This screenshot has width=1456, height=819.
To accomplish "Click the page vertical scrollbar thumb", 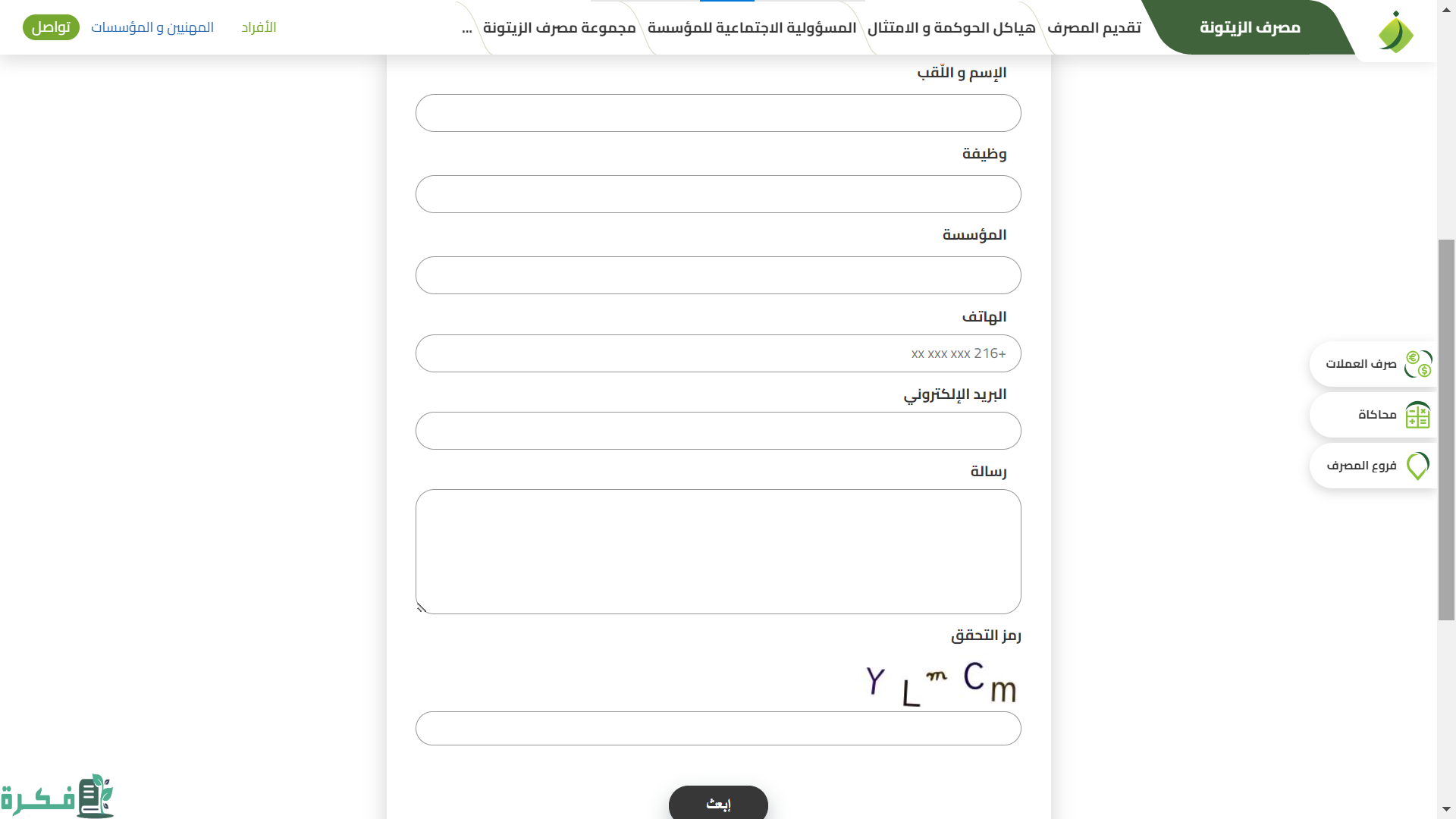I will pyautogui.click(x=1446, y=430).
